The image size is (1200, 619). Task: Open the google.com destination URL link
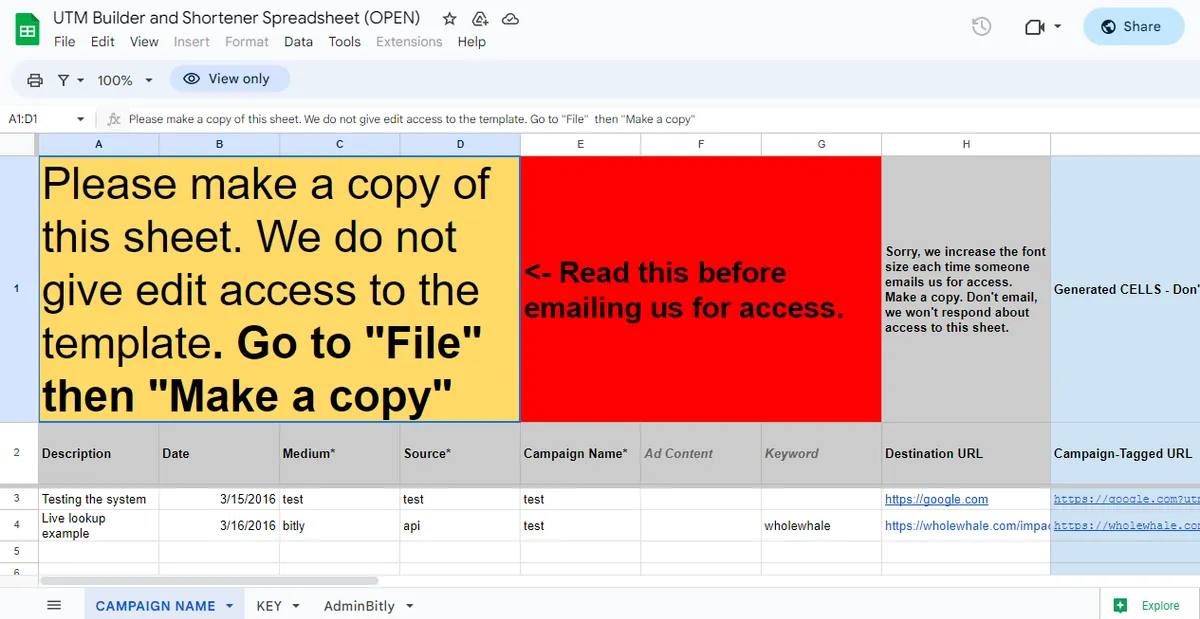936,499
